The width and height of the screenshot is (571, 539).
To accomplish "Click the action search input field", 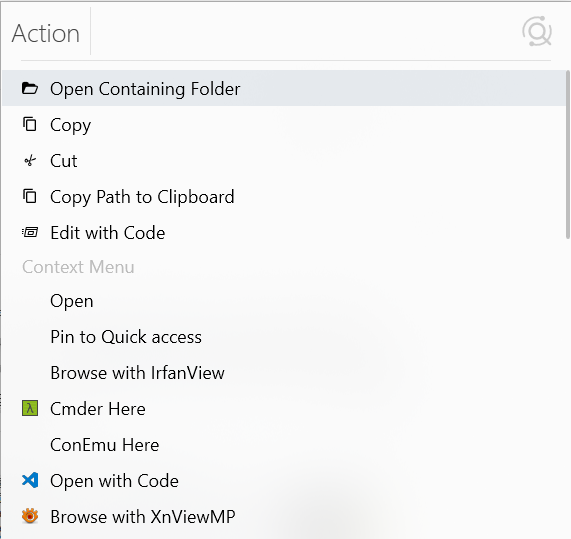I will 304,32.
